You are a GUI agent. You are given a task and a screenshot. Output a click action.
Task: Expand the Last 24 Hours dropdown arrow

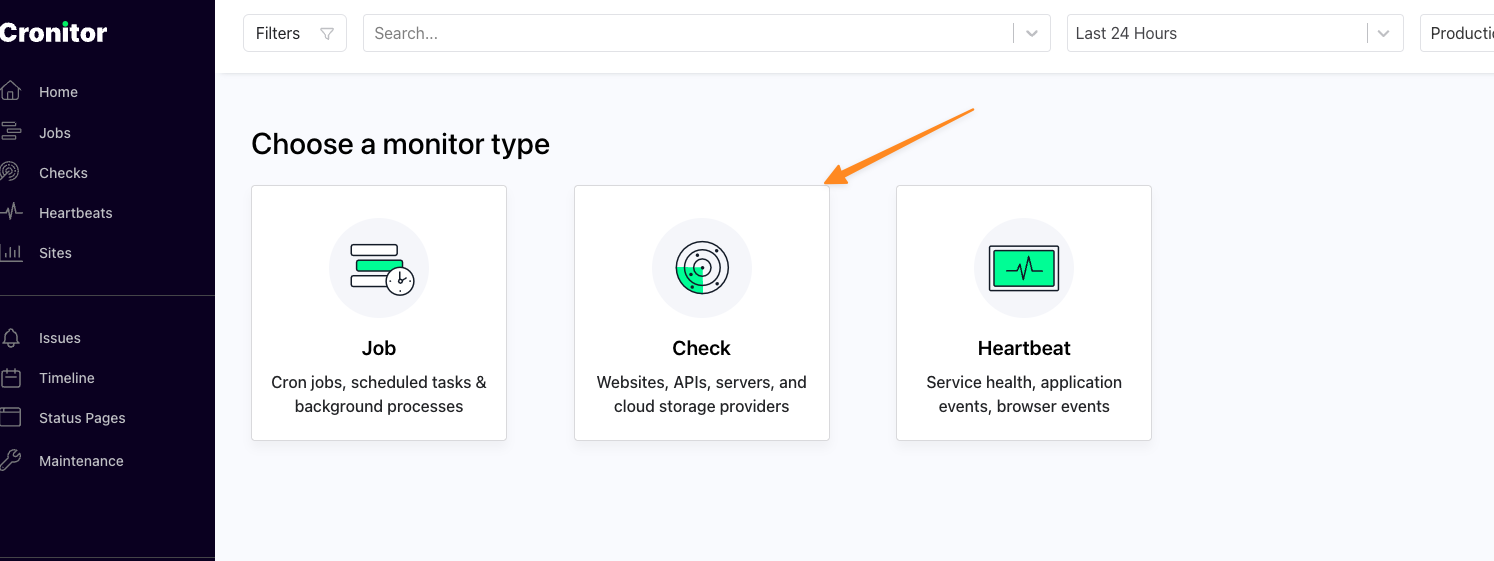click(1383, 33)
